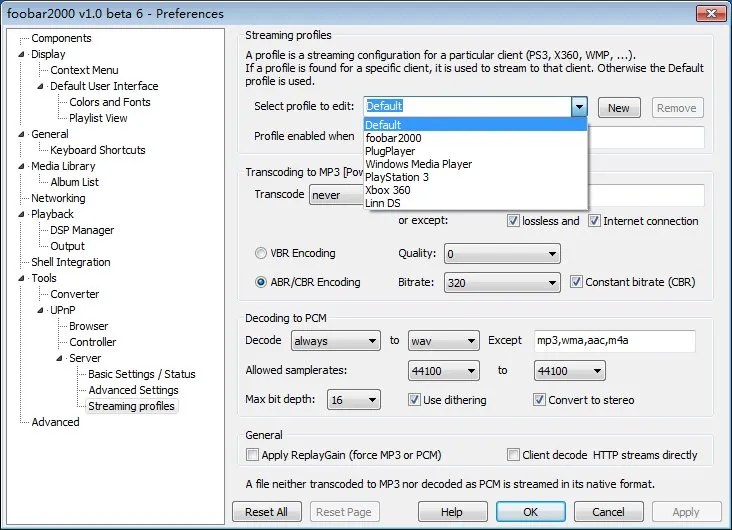
Task: Open the Decode always dropdown
Action: click(x=335, y=341)
